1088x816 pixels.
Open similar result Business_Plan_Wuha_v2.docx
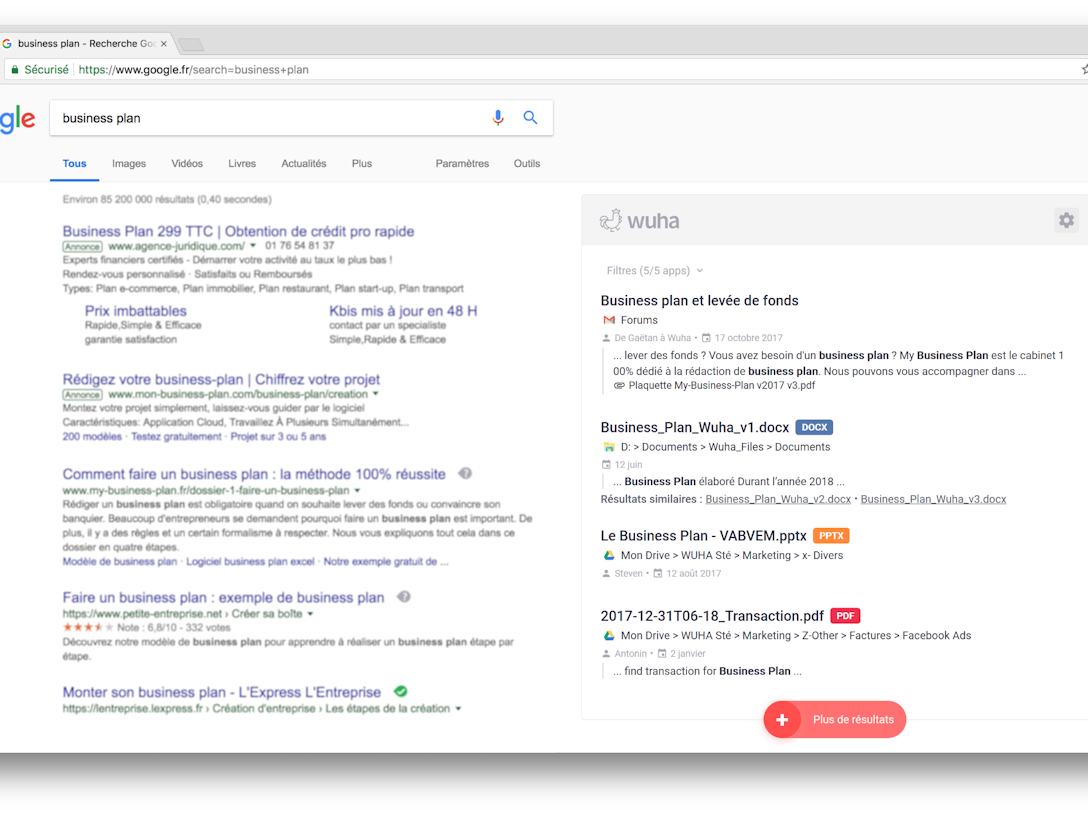(x=778, y=500)
